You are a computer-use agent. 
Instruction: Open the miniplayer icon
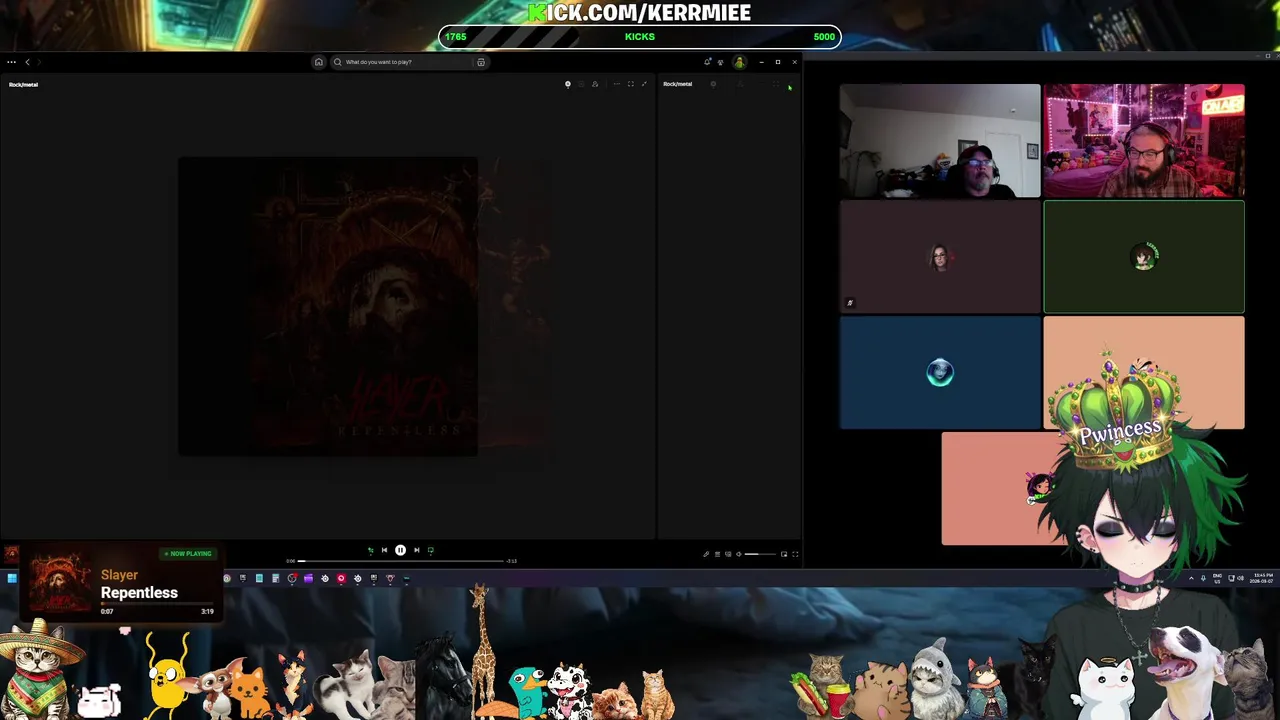(x=784, y=554)
